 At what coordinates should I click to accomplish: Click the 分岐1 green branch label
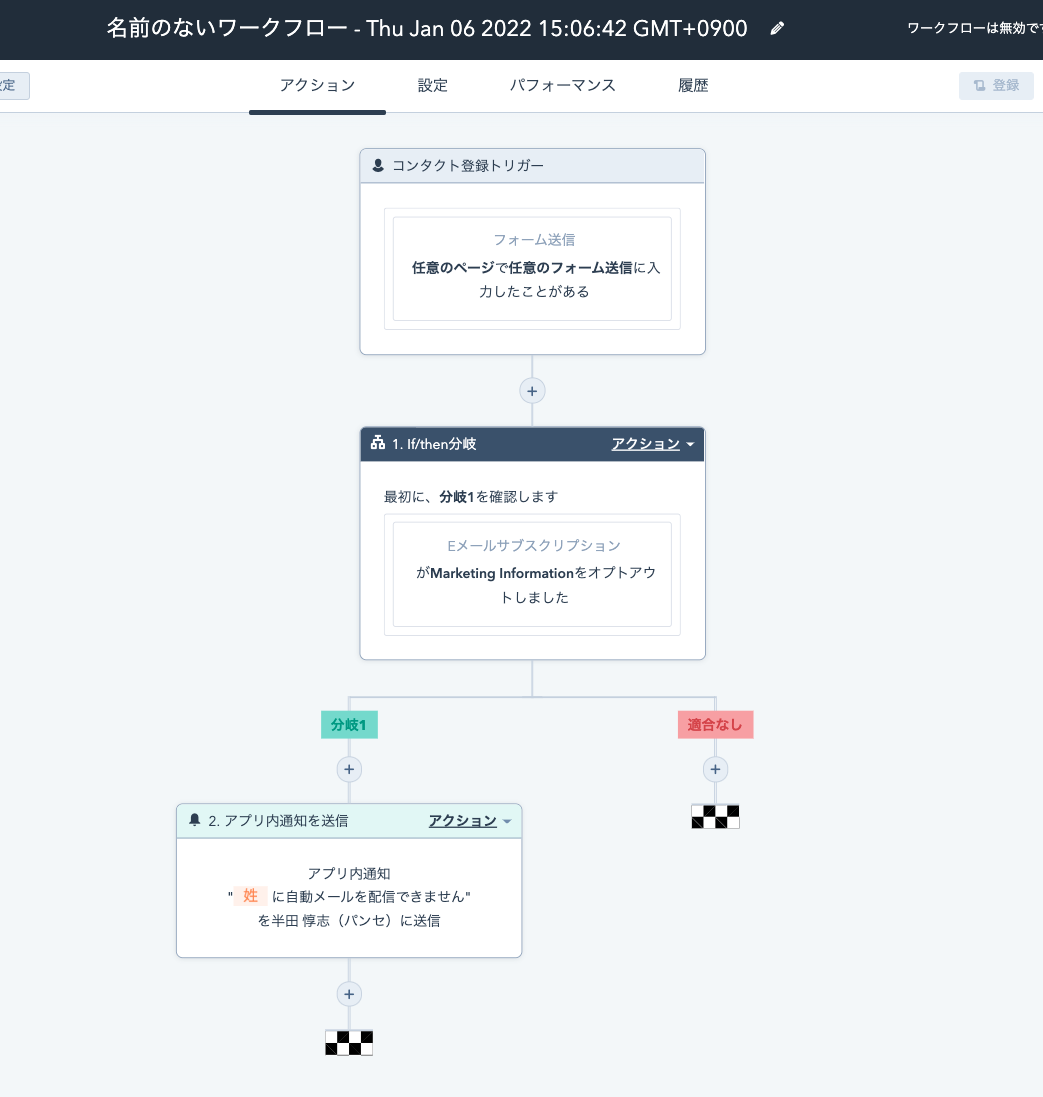349,725
